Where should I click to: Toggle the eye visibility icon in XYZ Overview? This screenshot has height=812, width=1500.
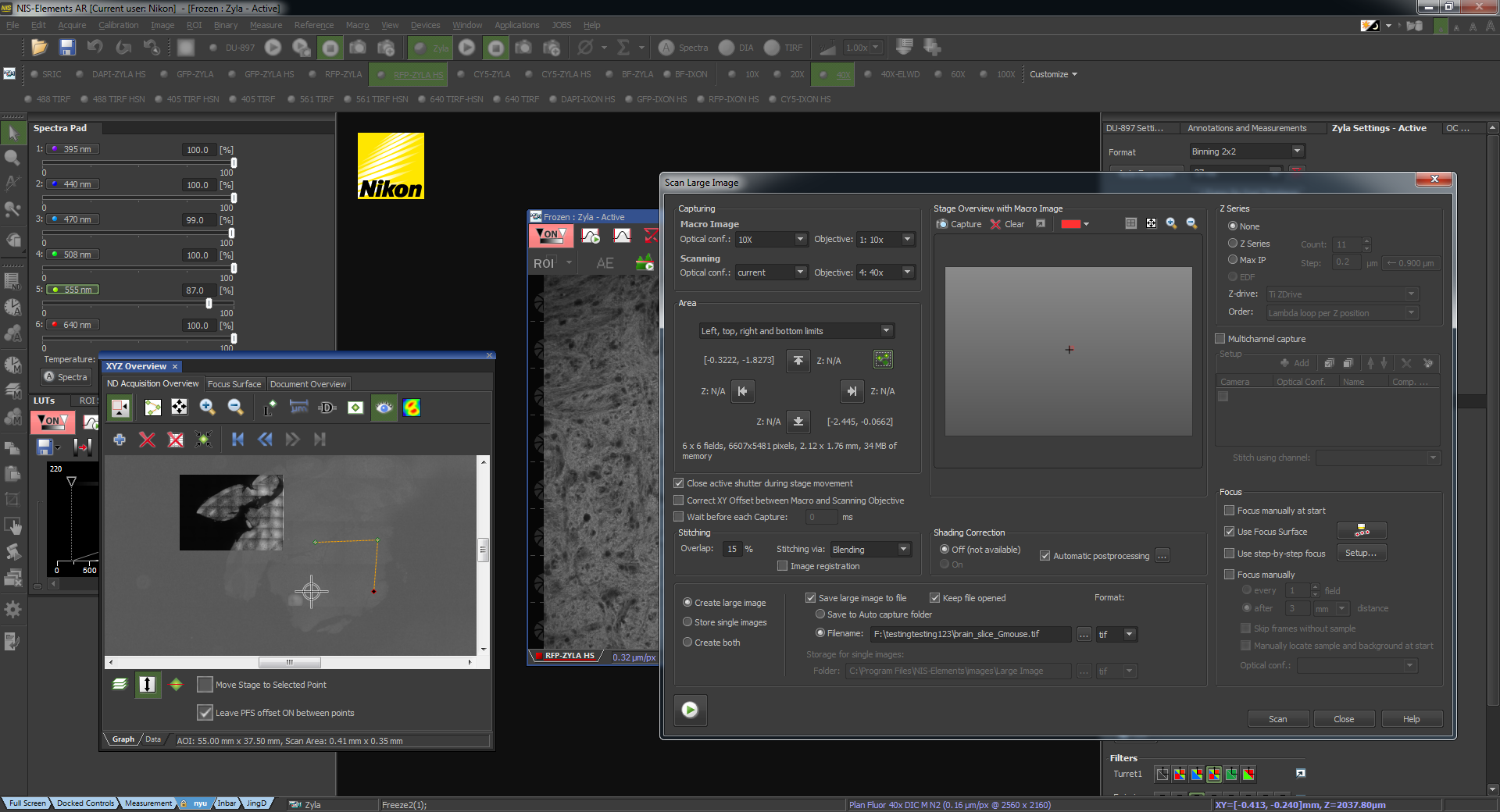[x=384, y=408]
